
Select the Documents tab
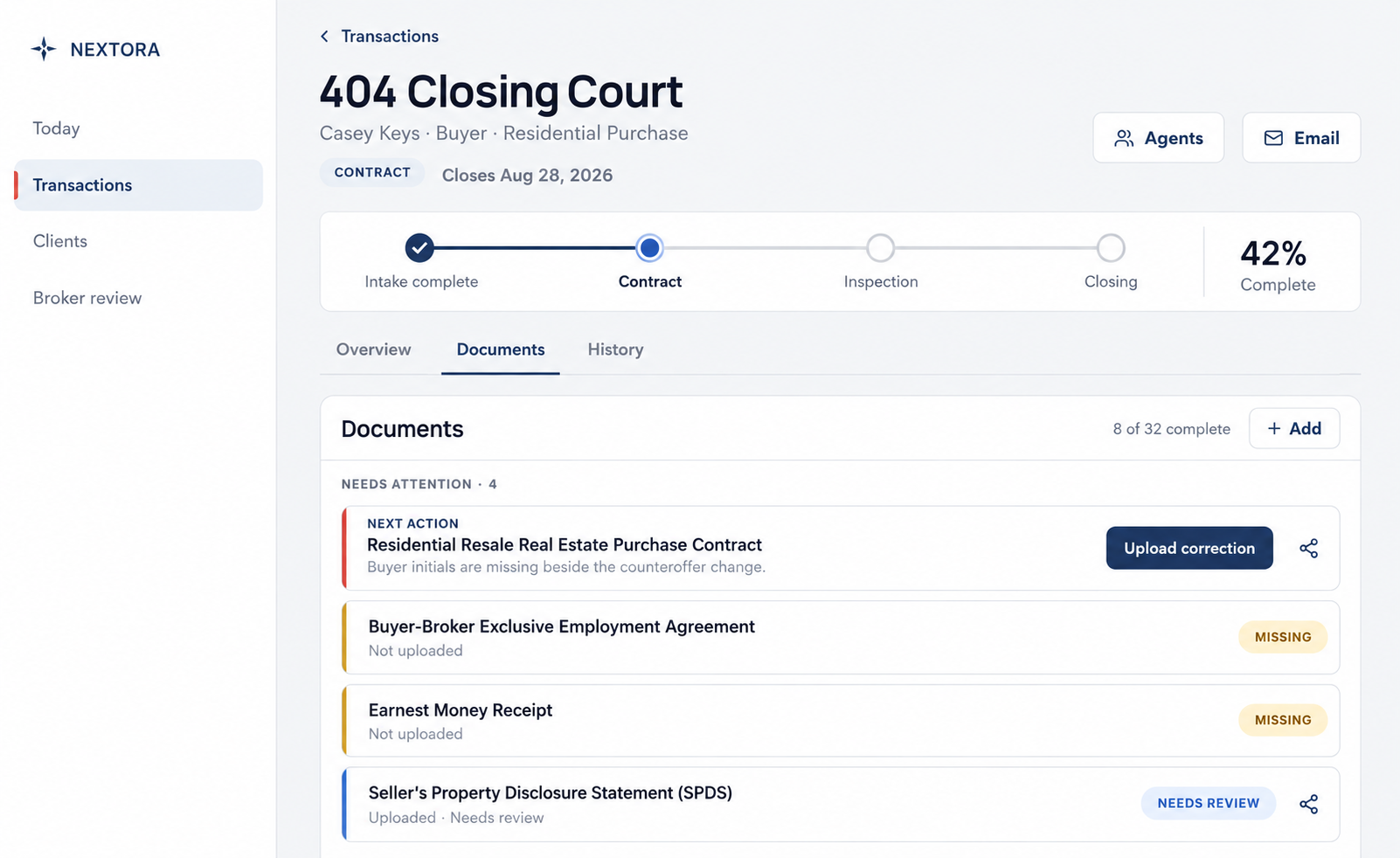501,349
